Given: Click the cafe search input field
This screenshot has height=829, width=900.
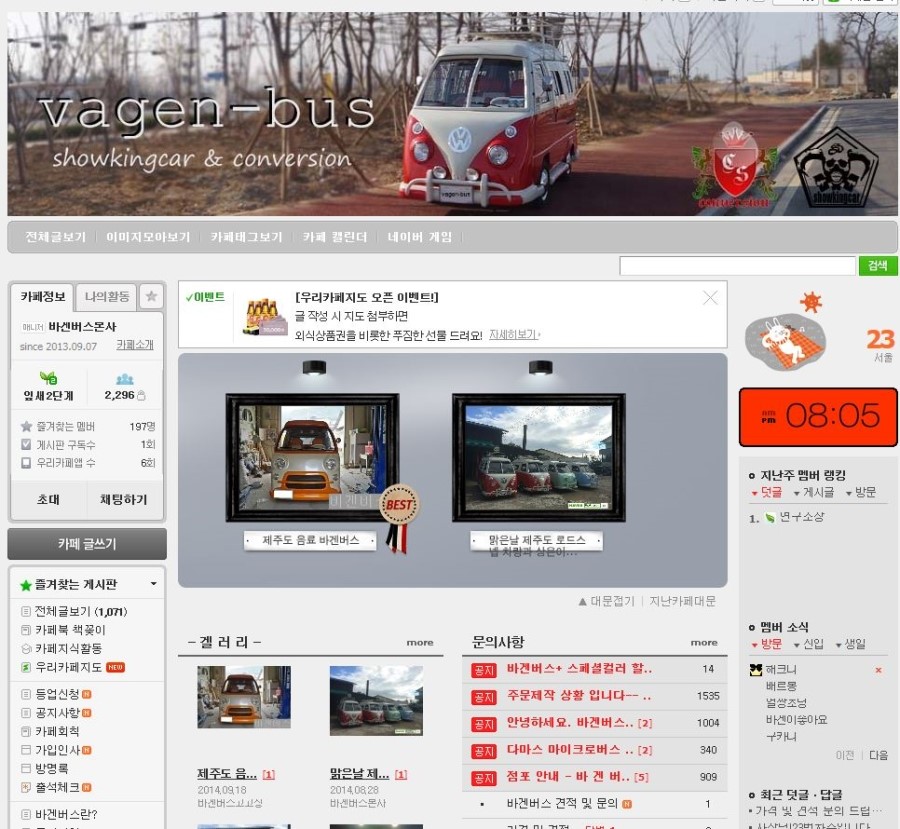Looking at the screenshot, I should coord(738,266).
